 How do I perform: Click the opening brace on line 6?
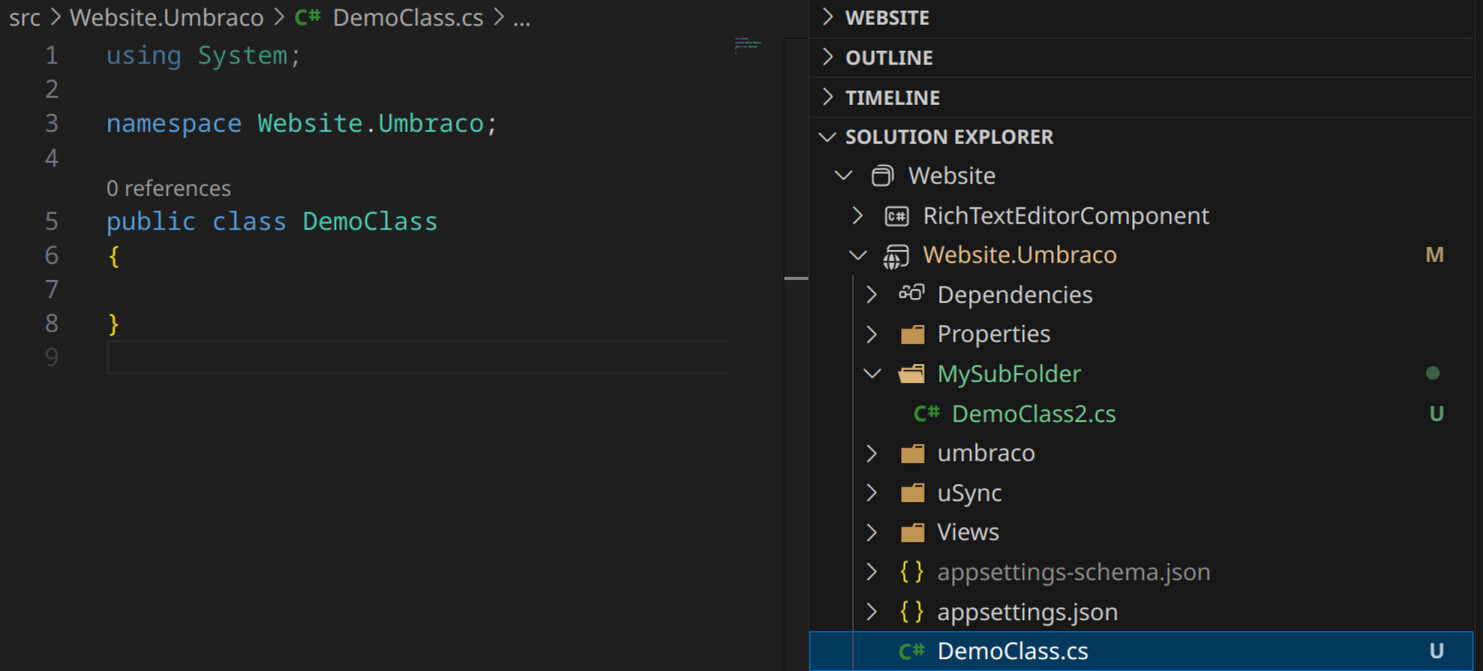tap(114, 256)
